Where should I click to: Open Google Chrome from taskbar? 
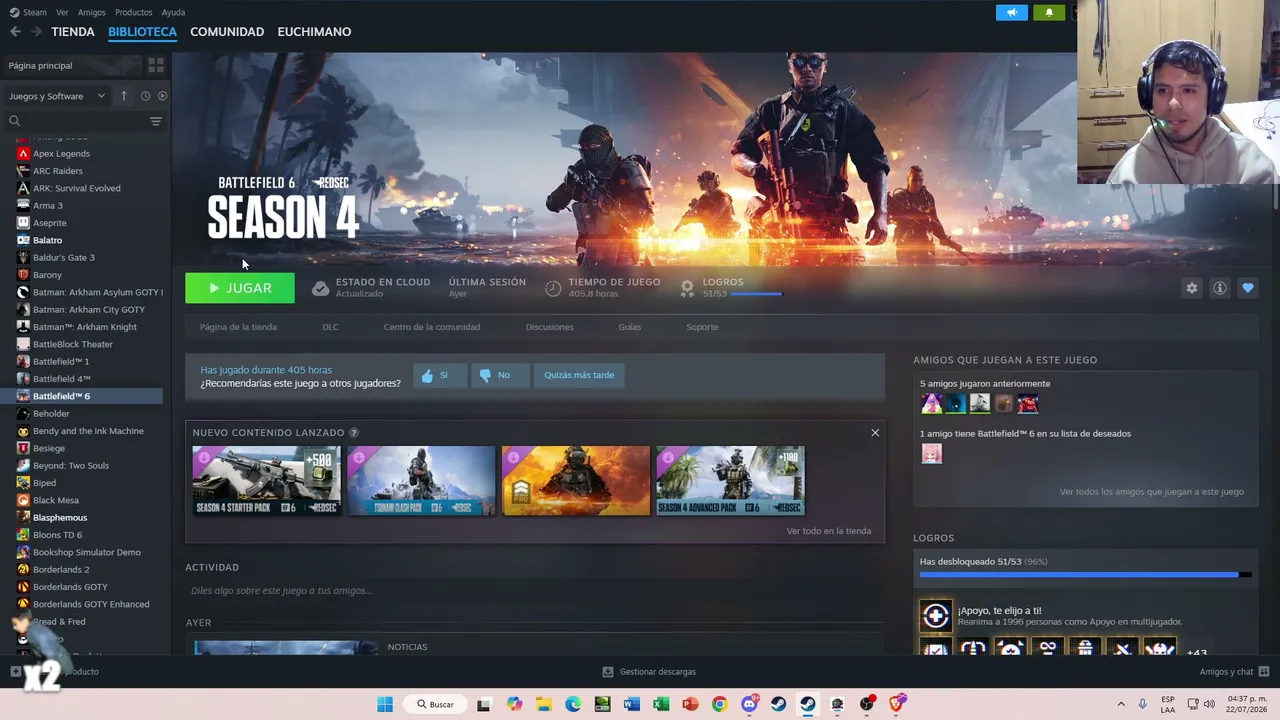(720, 704)
